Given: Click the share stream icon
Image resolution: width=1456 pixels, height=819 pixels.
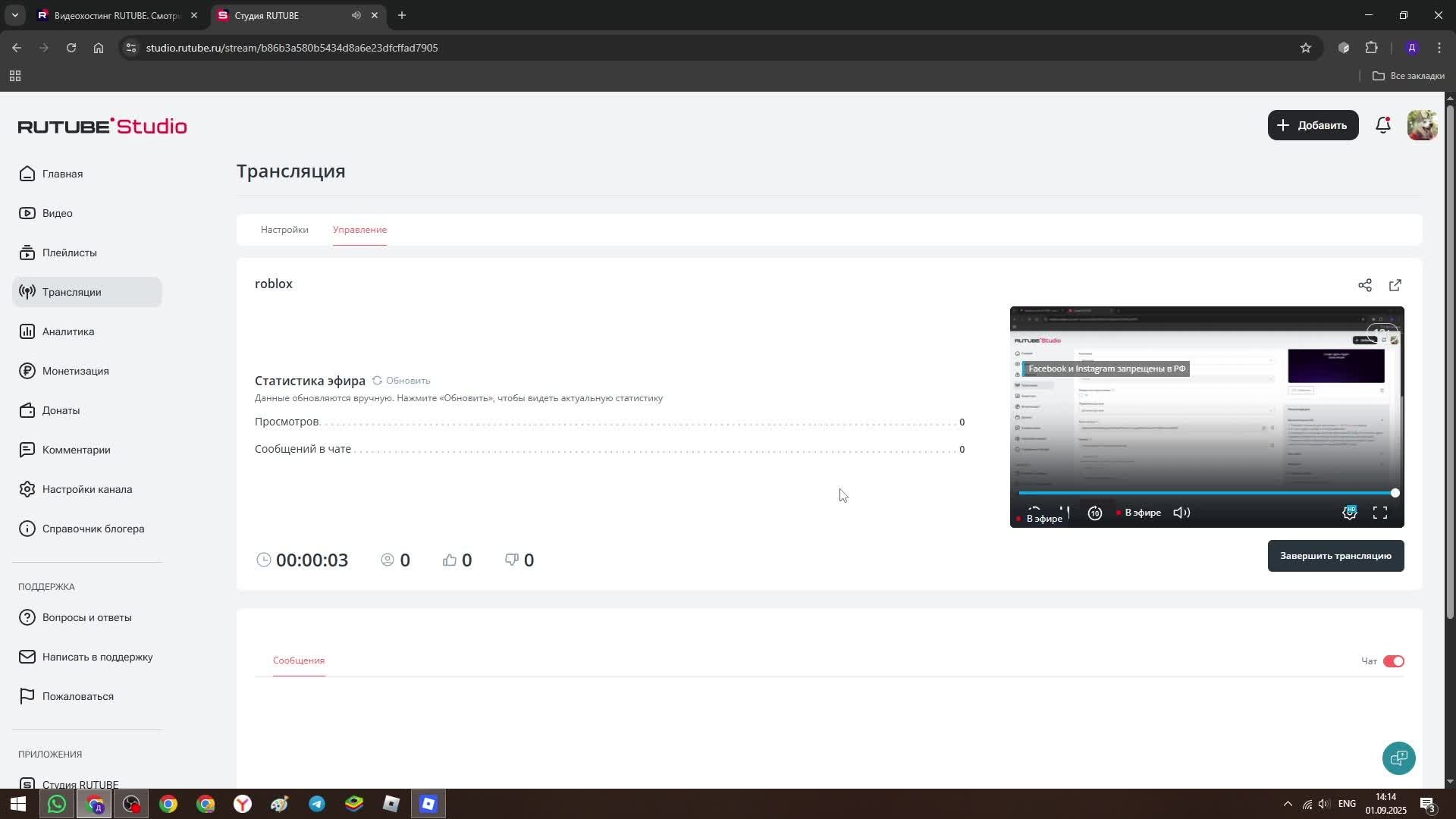Looking at the screenshot, I should pyautogui.click(x=1364, y=285).
